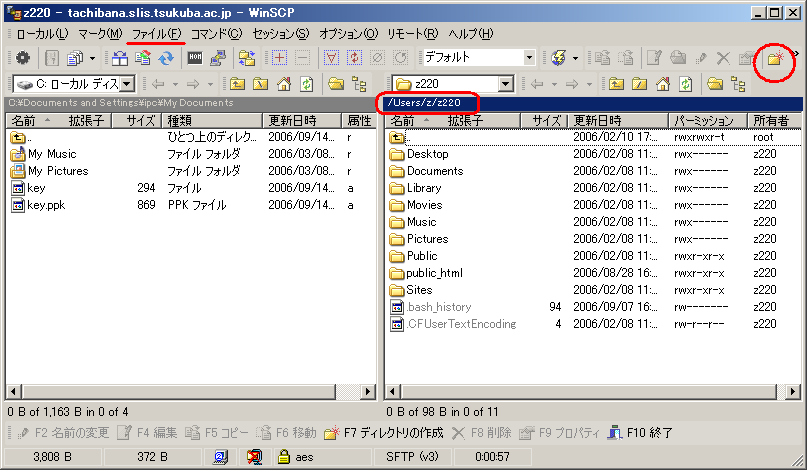Click the Select Files plus icon
The image size is (807, 470).
point(279,58)
